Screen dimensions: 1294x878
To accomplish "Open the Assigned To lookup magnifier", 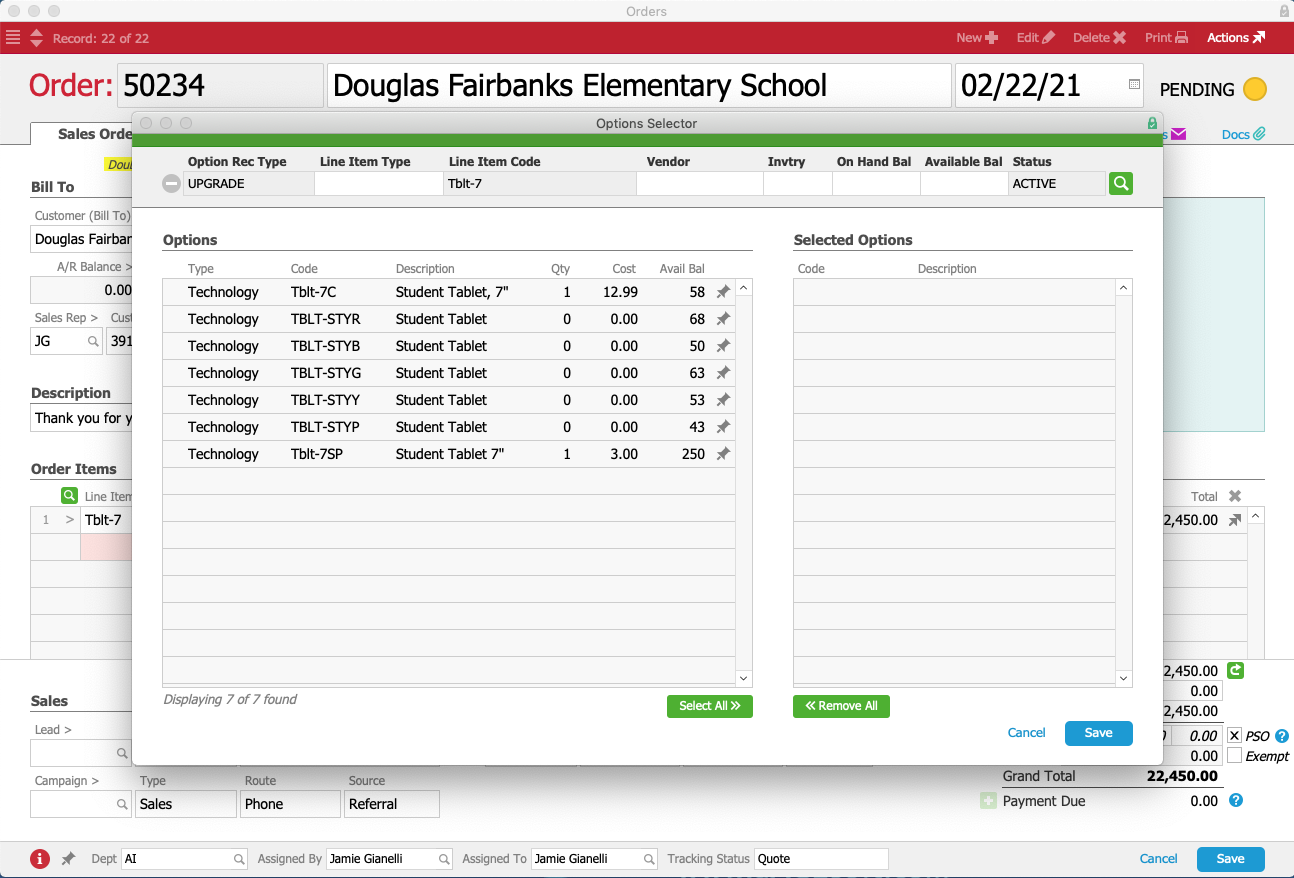I will coord(649,859).
